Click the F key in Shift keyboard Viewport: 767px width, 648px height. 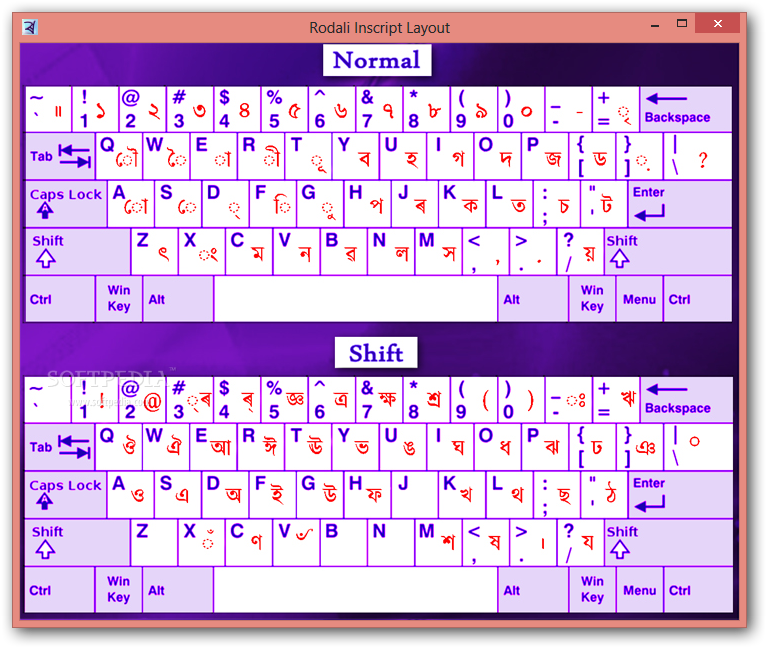[x=273, y=494]
